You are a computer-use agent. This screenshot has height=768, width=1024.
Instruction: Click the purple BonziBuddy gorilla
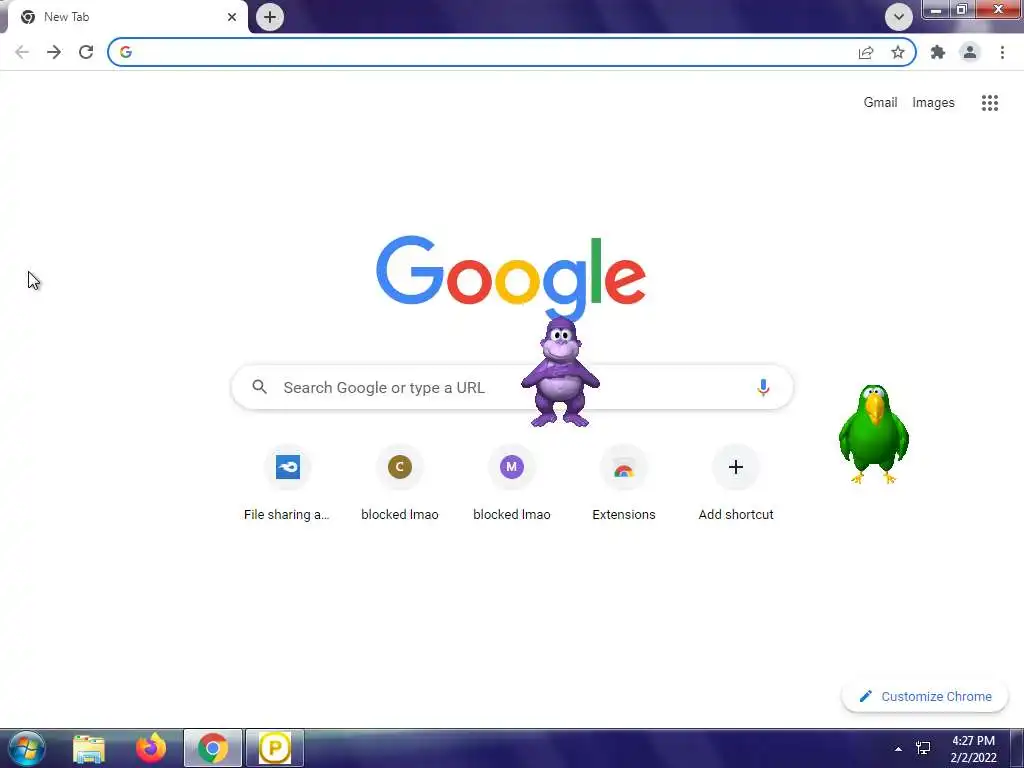coord(560,372)
